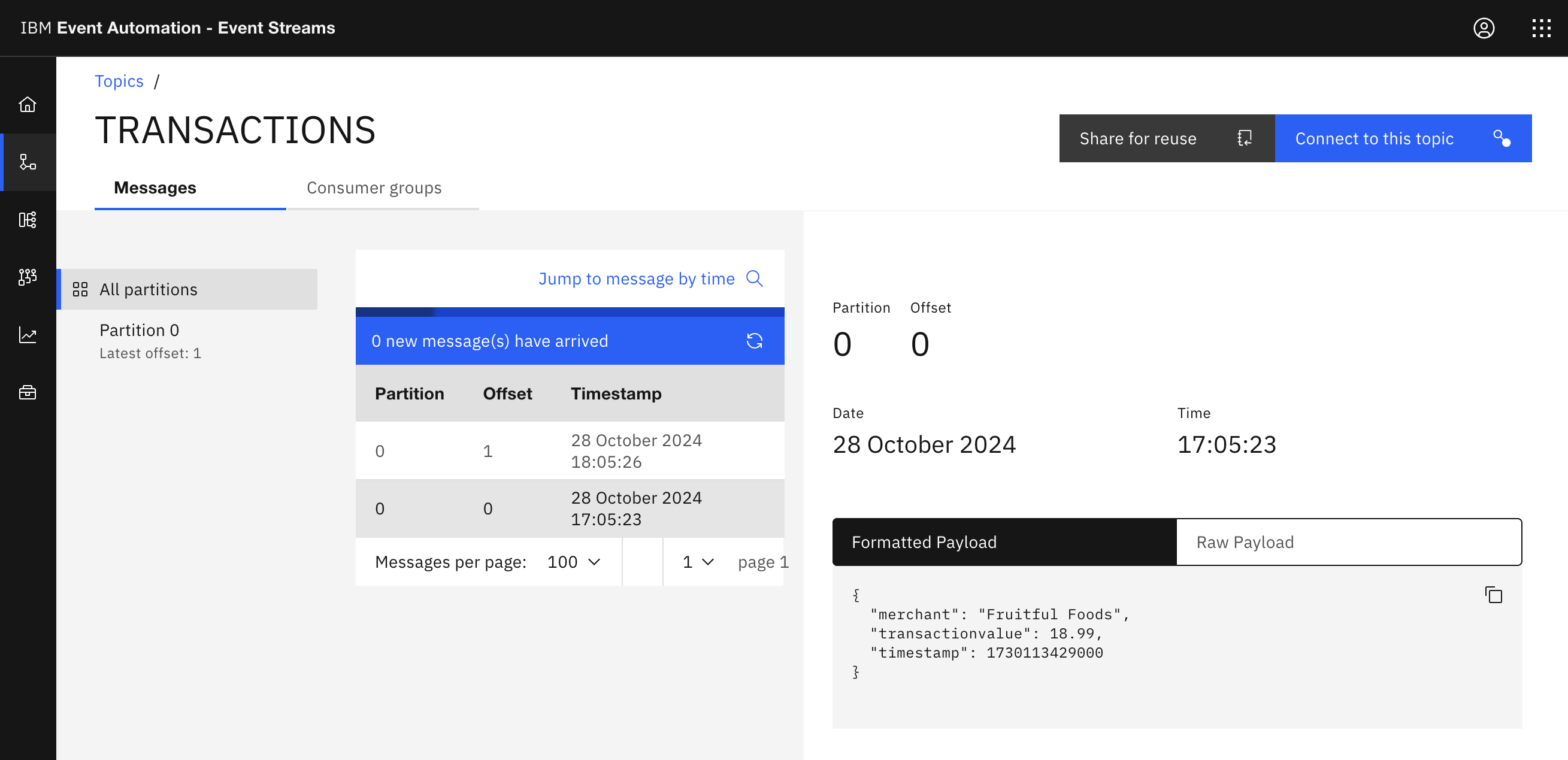Open the Schema registry sidebar icon
This screenshot has height=760, width=1568.
point(28,220)
